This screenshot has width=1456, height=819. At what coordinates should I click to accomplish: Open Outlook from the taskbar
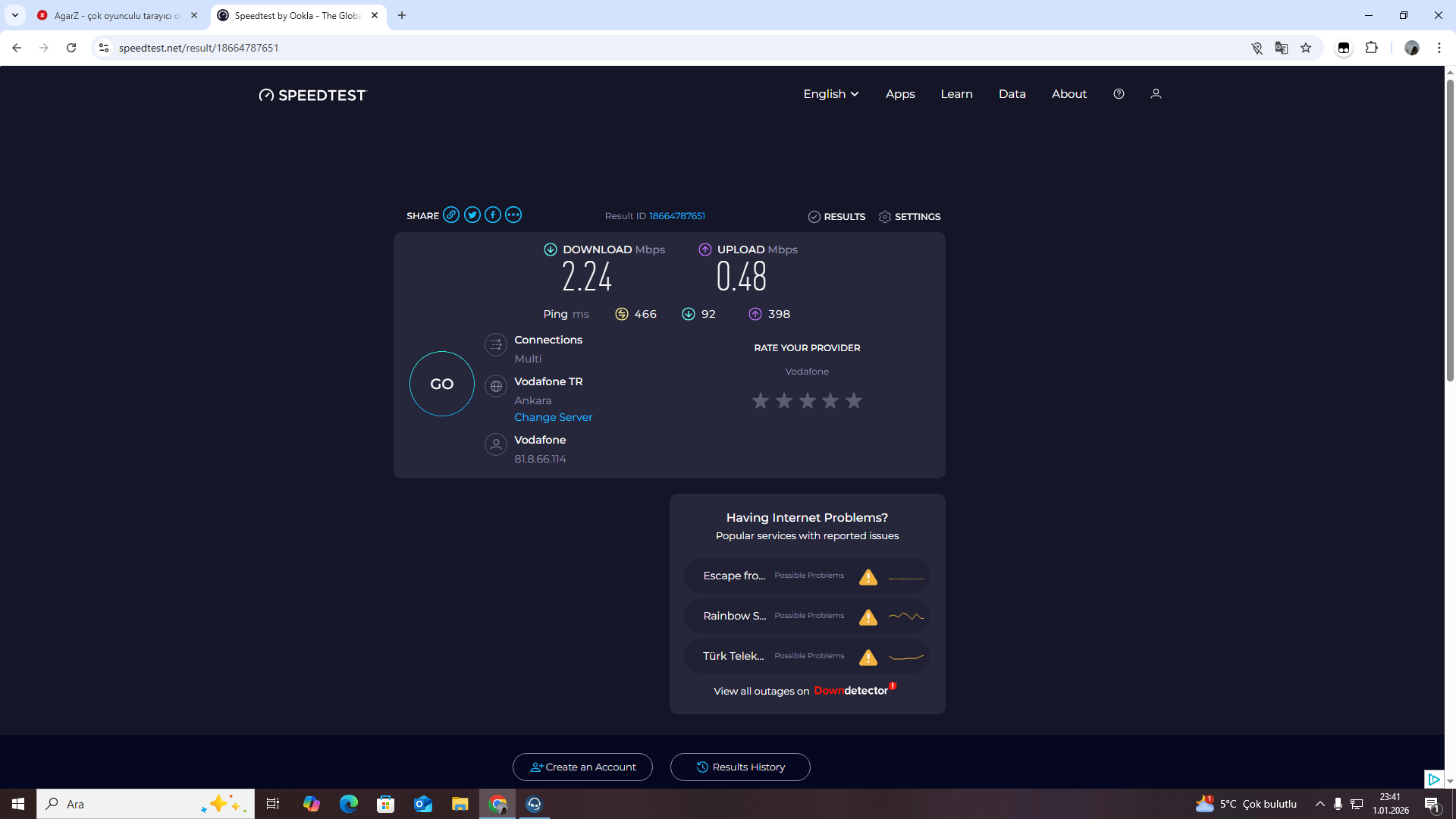pyautogui.click(x=423, y=804)
